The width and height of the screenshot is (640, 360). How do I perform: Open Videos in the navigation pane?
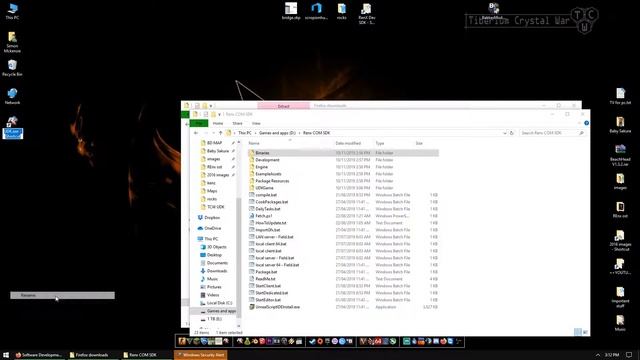pyautogui.click(x=210, y=295)
